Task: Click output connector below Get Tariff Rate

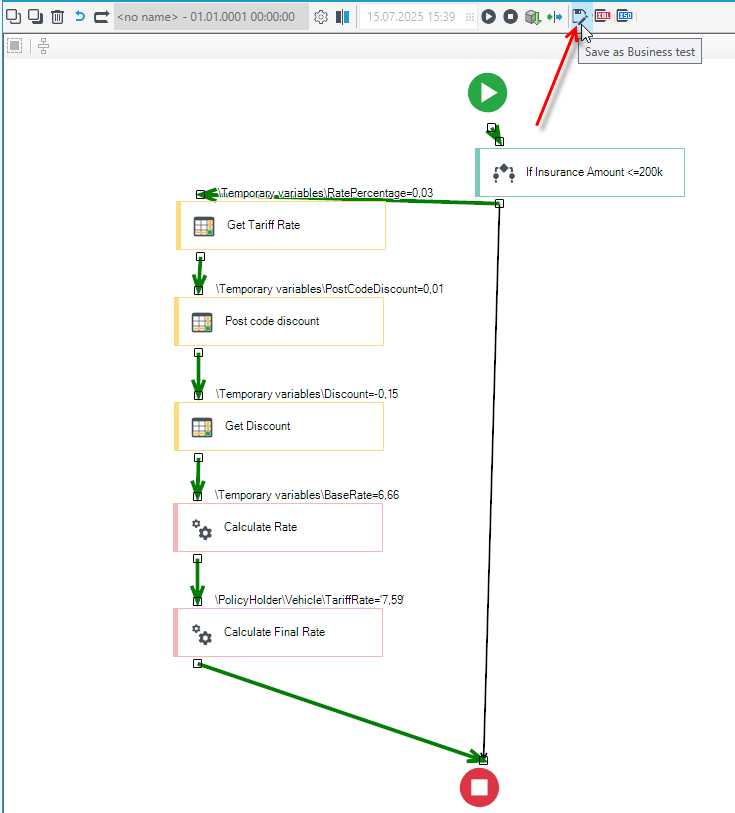Action: point(201,257)
